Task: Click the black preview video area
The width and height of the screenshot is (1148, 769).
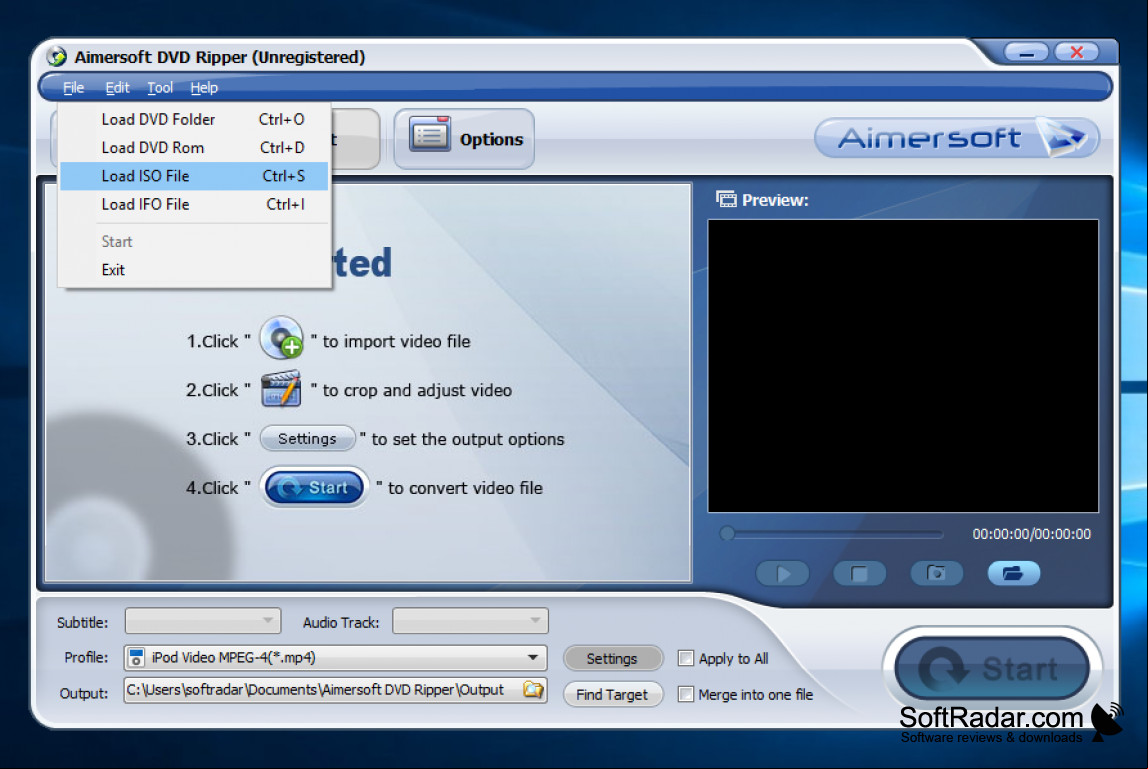Action: (903, 366)
